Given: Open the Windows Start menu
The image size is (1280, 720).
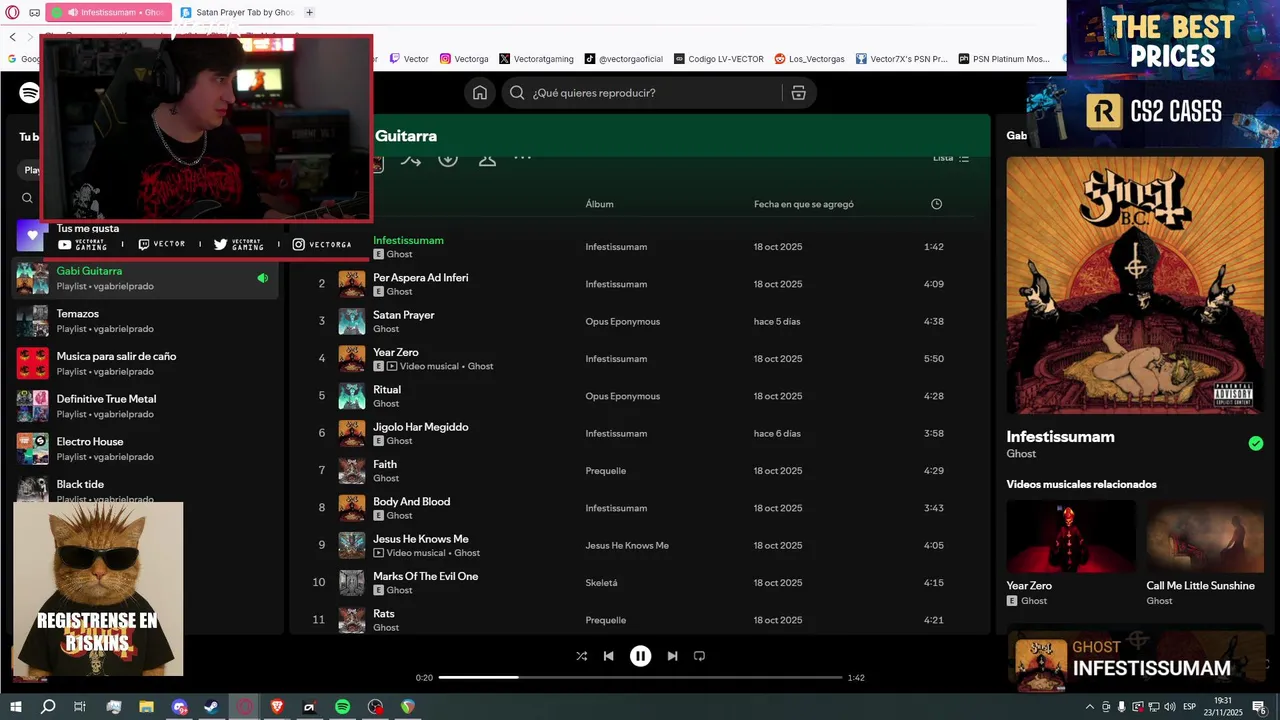Looking at the screenshot, I should 15,707.
